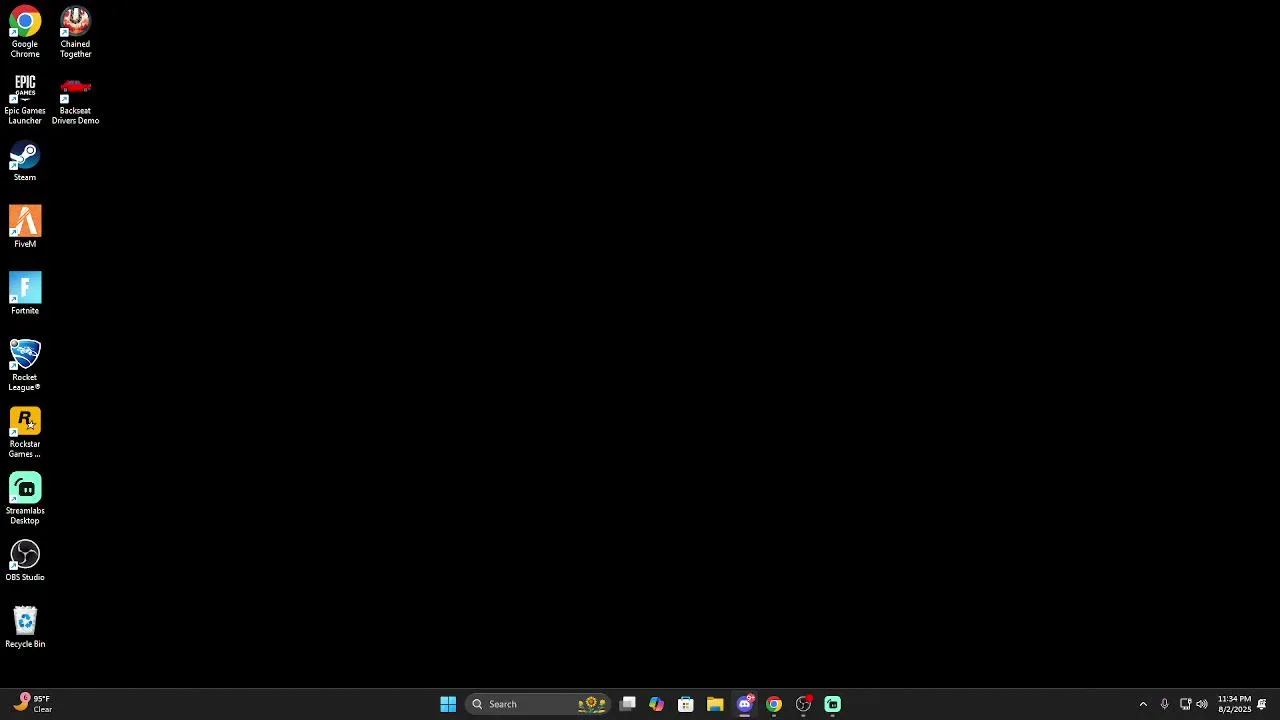Select the FiveM desktop icon
The height and width of the screenshot is (720, 1280).
(25, 227)
